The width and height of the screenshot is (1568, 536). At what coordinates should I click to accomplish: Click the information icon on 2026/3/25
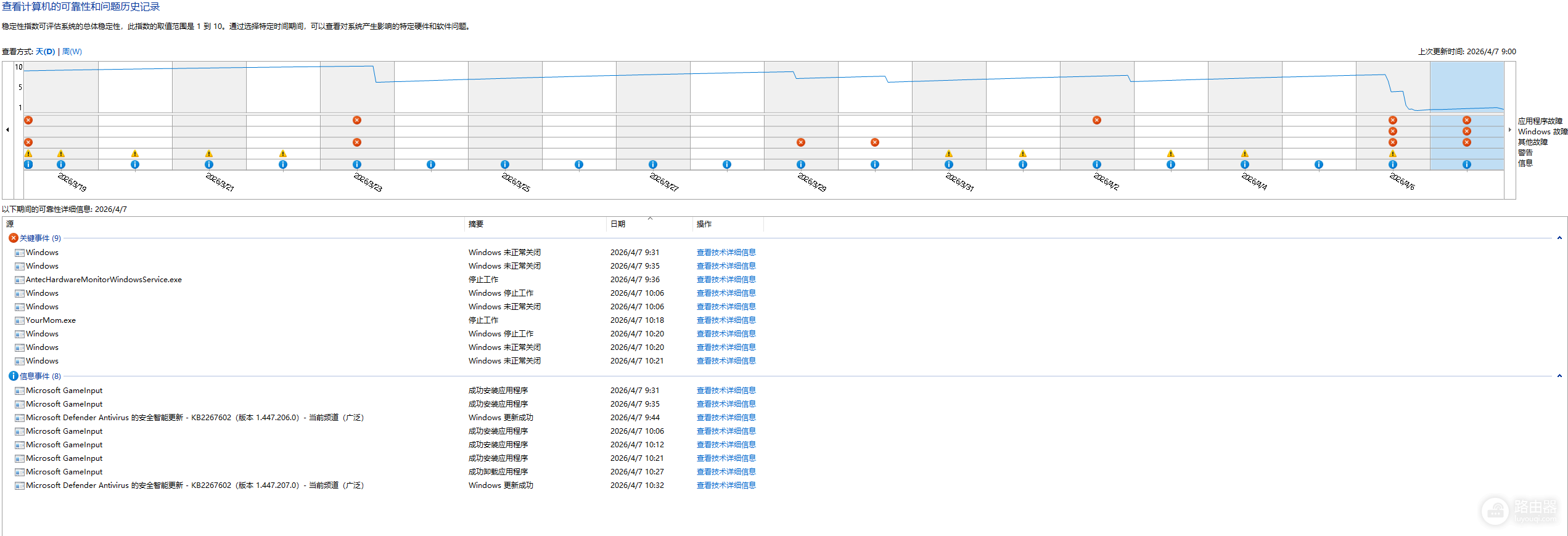(x=505, y=164)
